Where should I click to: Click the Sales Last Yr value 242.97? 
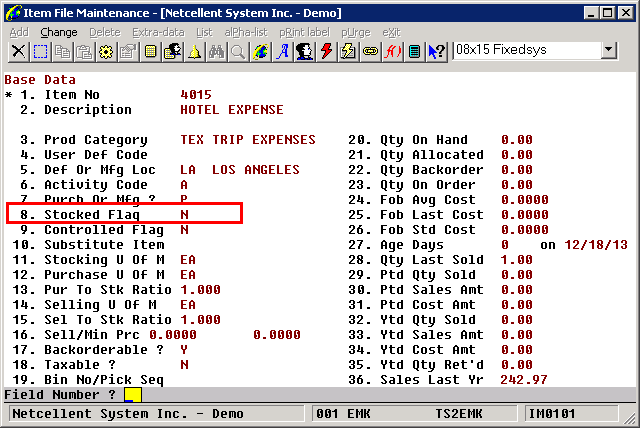(x=524, y=380)
